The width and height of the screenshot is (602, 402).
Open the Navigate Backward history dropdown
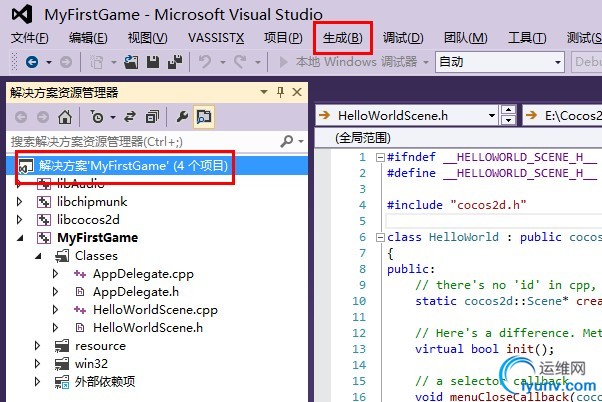(x=49, y=62)
